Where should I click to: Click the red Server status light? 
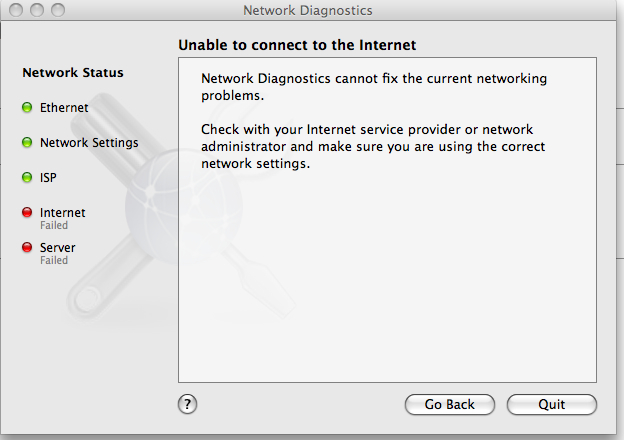[27, 247]
